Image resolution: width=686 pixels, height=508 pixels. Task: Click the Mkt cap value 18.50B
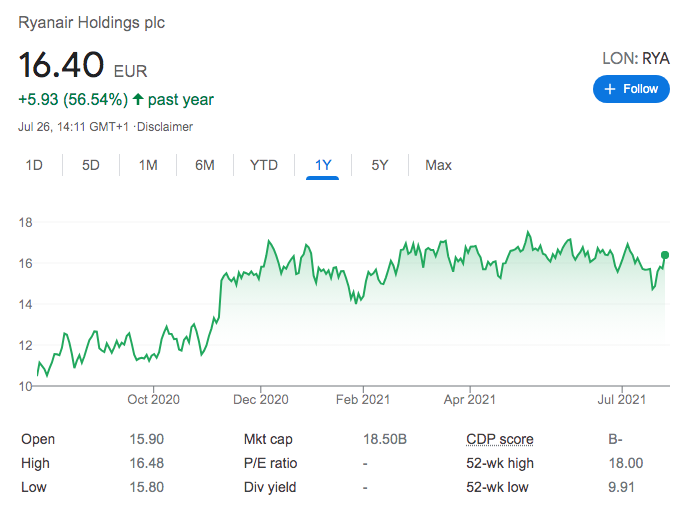(x=385, y=439)
